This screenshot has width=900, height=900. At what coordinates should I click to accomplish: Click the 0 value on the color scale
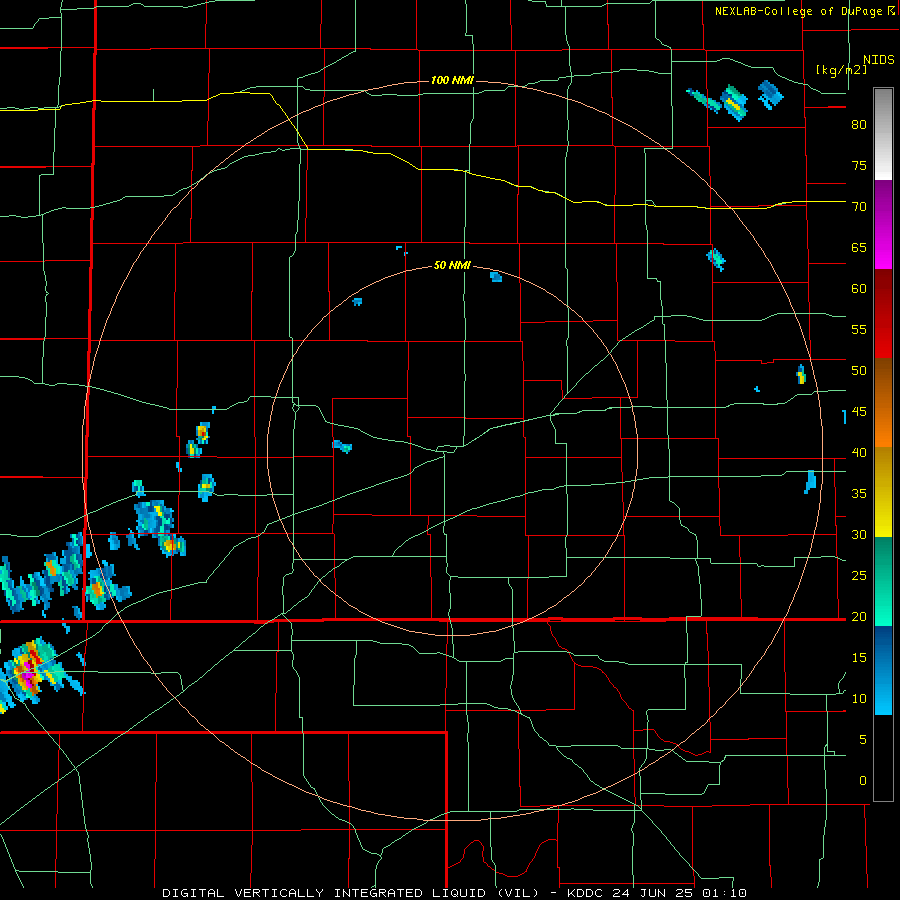pyautogui.click(x=863, y=781)
